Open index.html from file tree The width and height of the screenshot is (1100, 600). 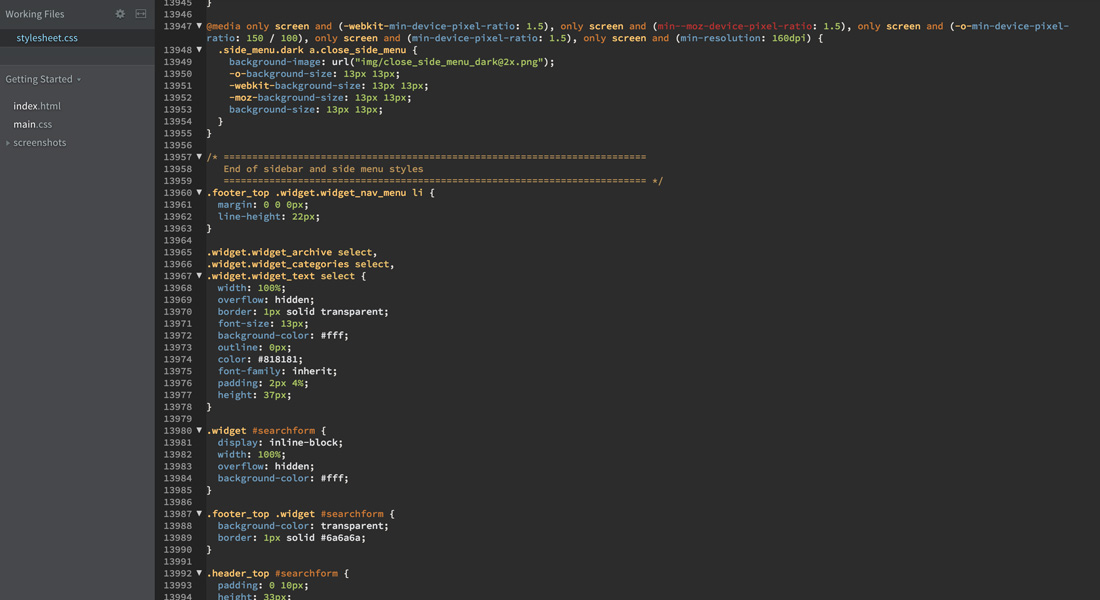point(36,106)
